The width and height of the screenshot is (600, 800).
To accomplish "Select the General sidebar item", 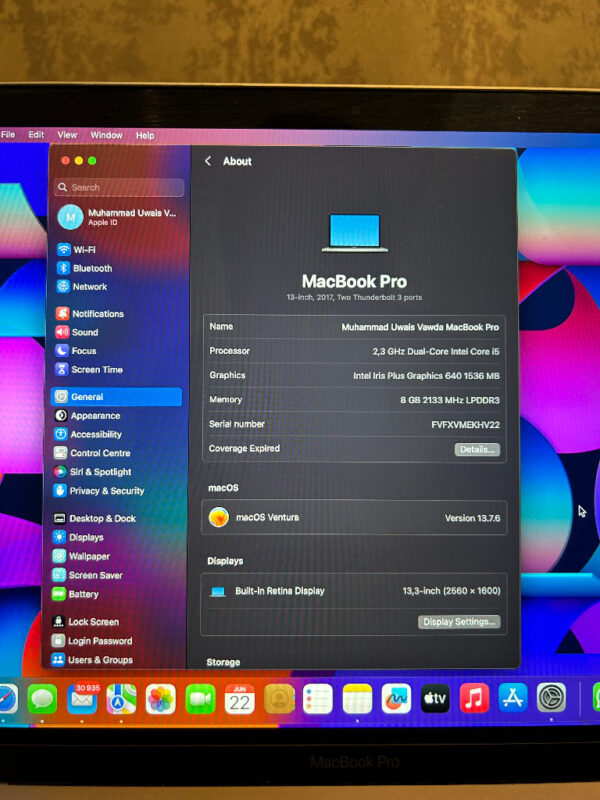I will (116, 397).
